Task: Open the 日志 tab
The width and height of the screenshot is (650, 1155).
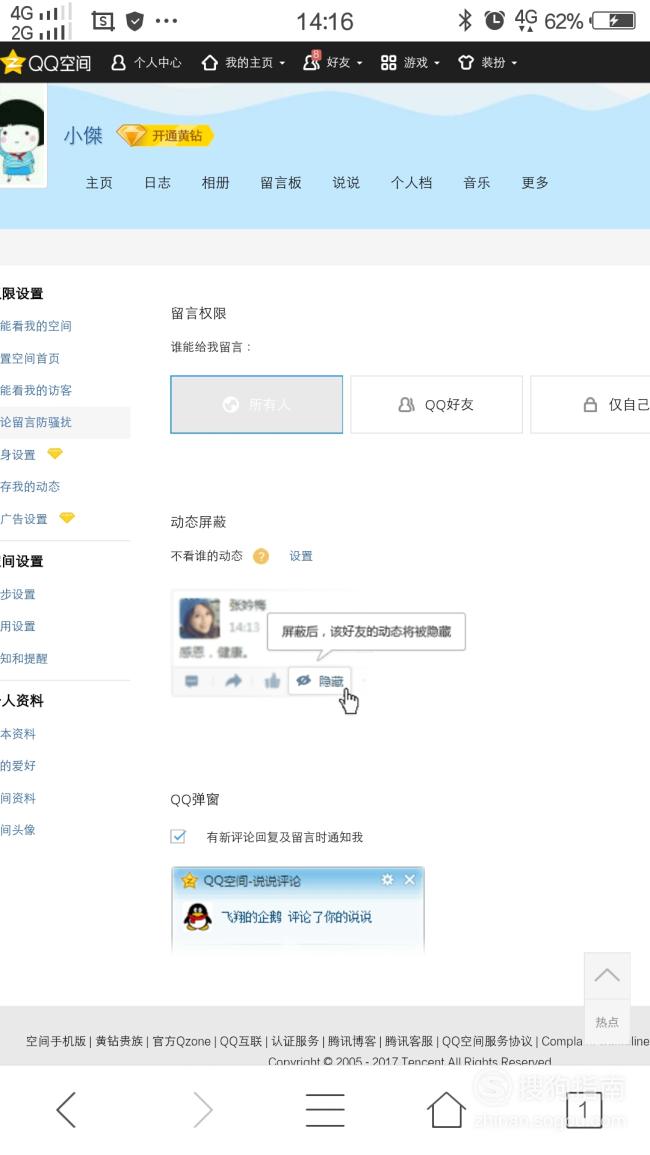Action: (x=157, y=183)
